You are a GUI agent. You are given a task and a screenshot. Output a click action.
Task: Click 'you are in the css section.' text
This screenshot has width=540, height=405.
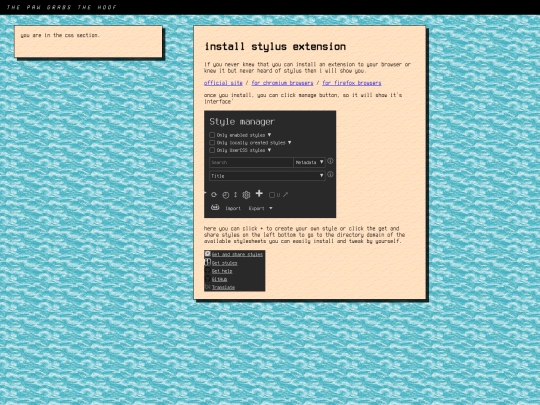[60, 35]
